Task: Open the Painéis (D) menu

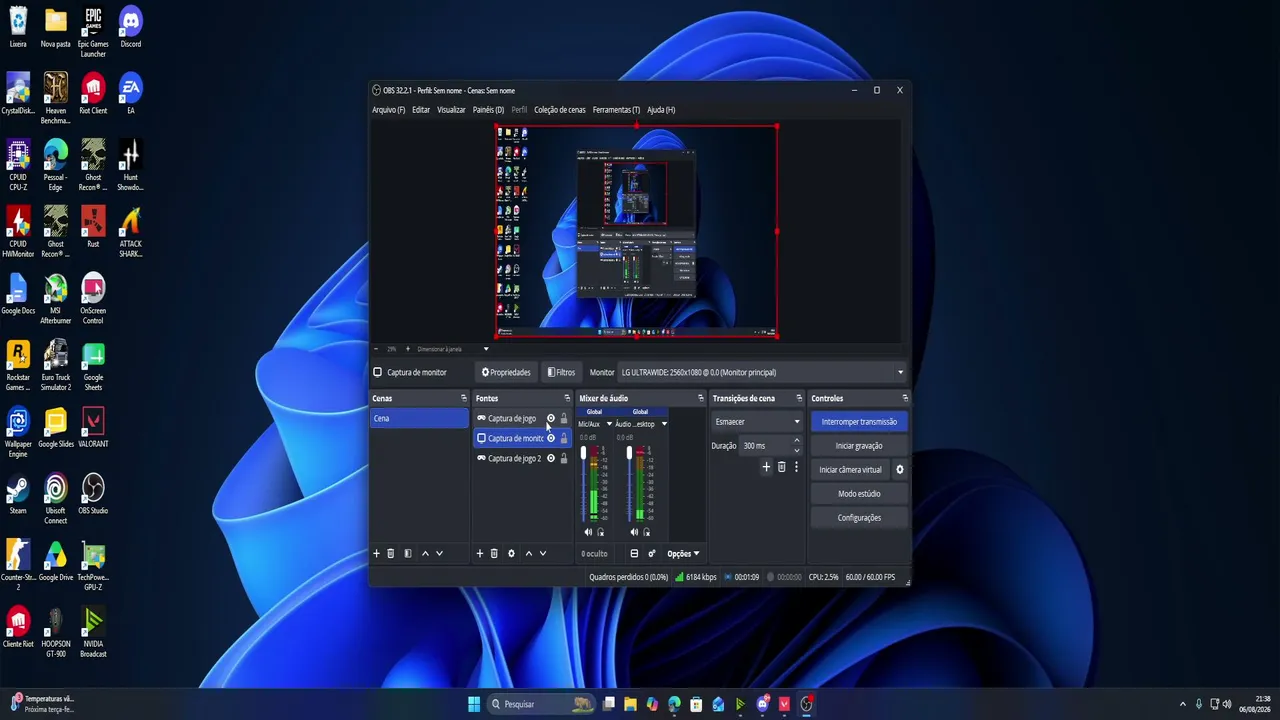Action: point(488,110)
